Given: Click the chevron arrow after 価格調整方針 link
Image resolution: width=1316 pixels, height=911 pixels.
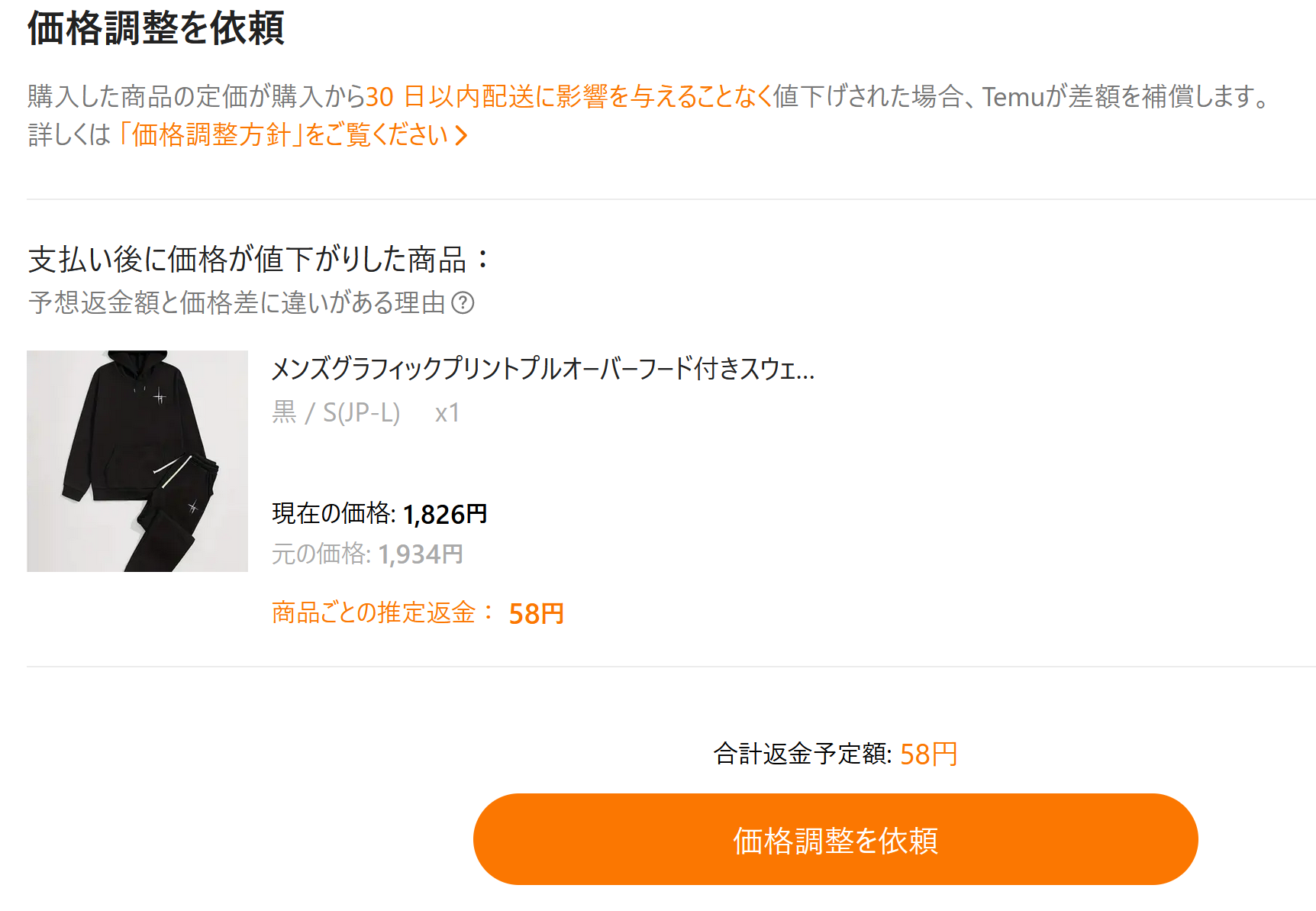Looking at the screenshot, I should 461,135.
